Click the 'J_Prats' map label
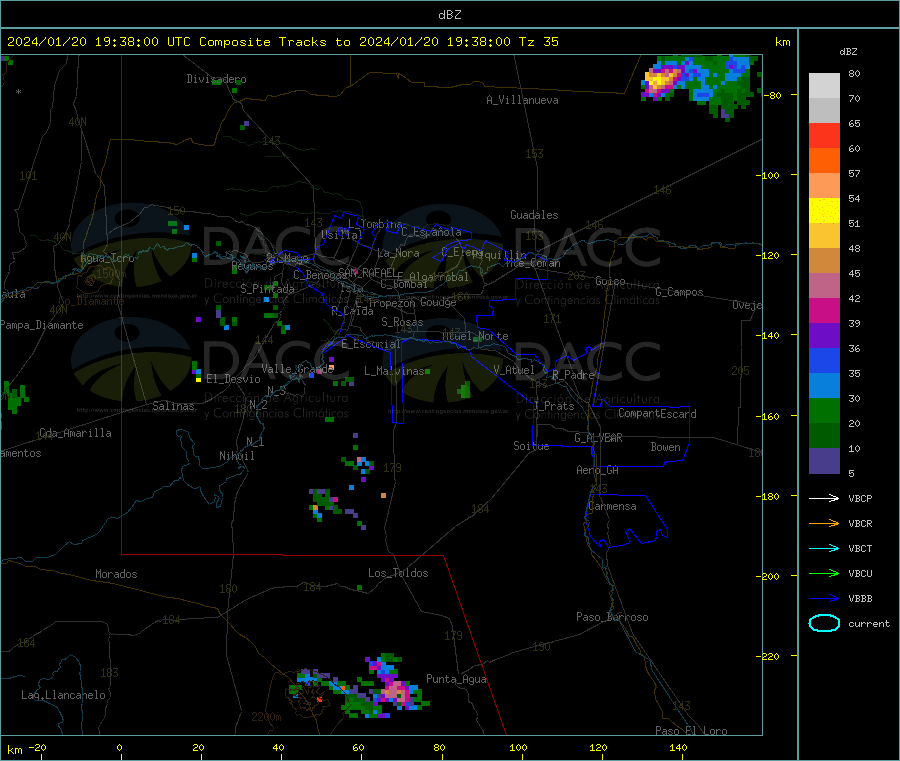This screenshot has width=900, height=761. (x=553, y=406)
